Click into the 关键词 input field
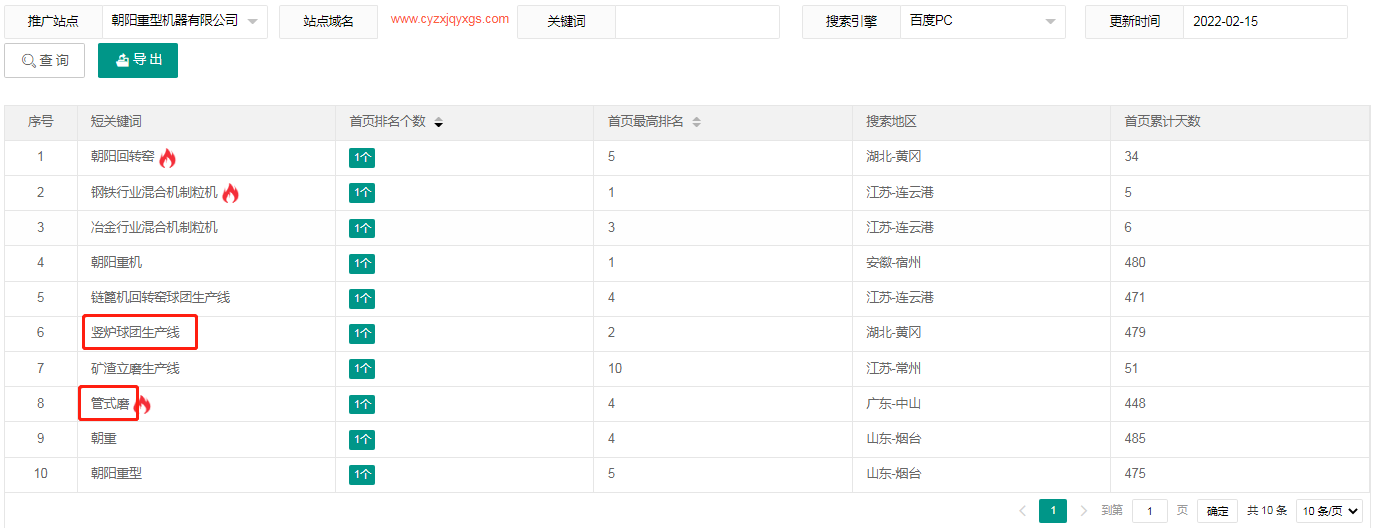 (x=696, y=21)
